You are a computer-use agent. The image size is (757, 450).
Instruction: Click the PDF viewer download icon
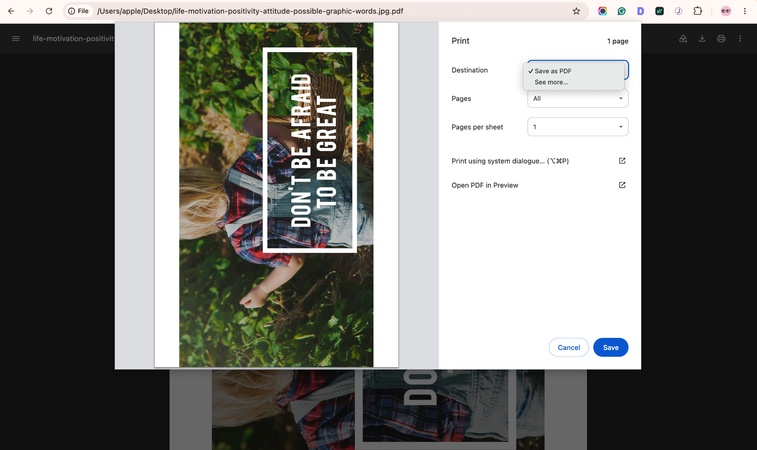tap(702, 39)
